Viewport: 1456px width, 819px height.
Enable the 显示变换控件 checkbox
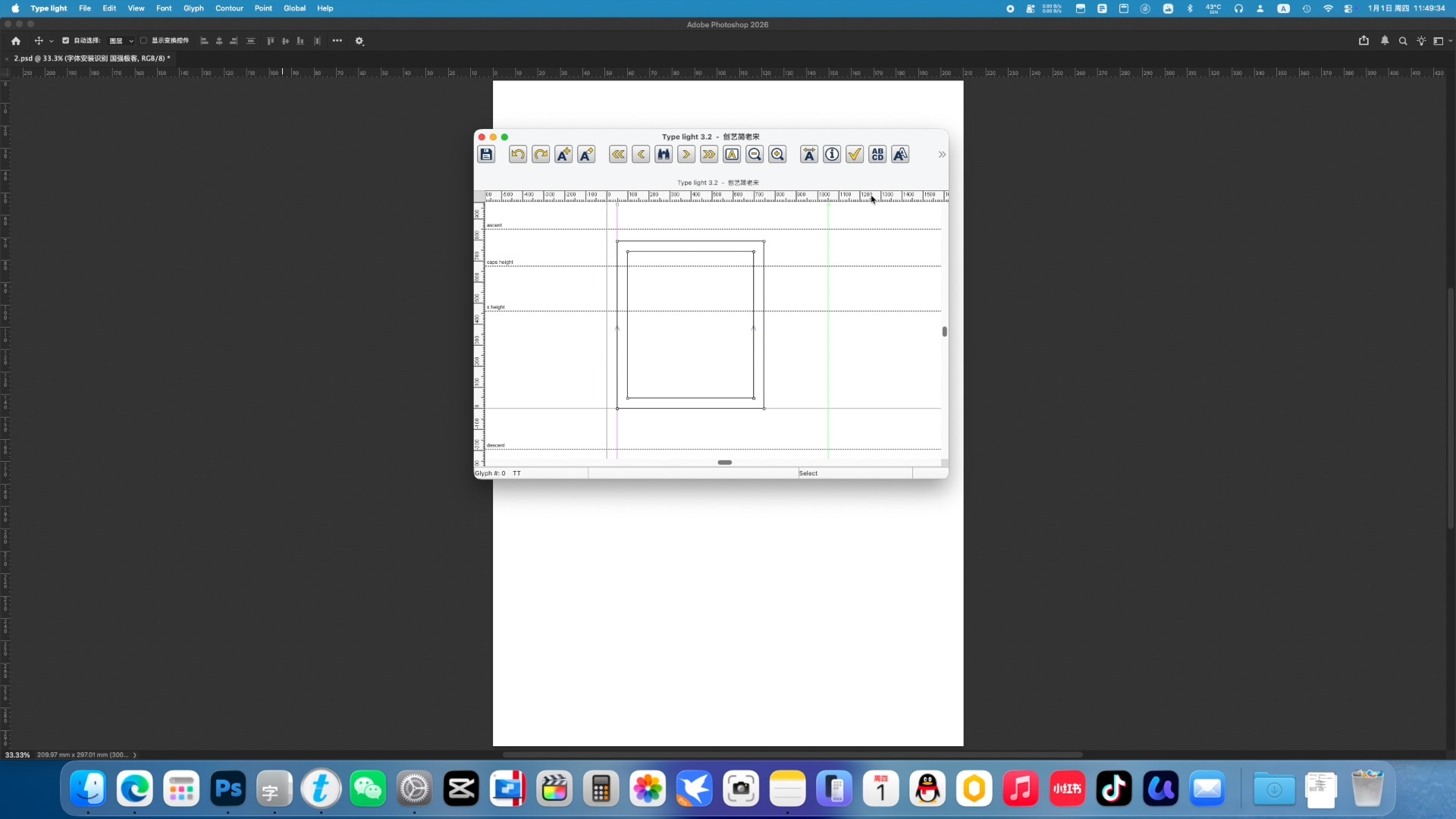click(143, 41)
